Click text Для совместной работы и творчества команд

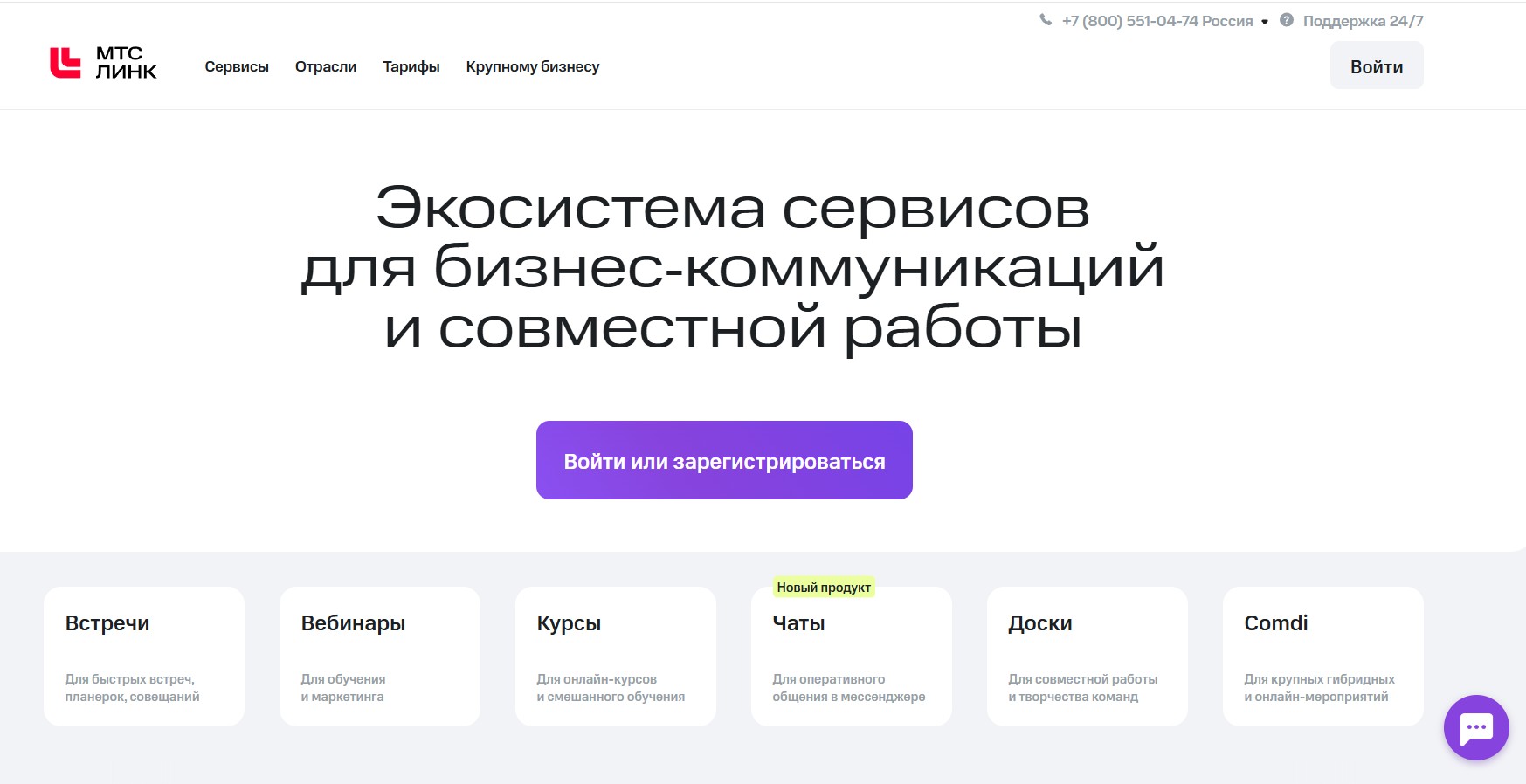tap(1083, 688)
